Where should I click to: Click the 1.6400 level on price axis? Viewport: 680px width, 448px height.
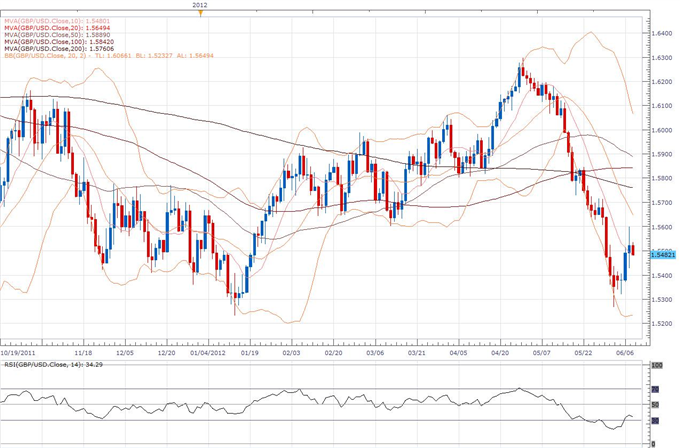tap(661, 33)
